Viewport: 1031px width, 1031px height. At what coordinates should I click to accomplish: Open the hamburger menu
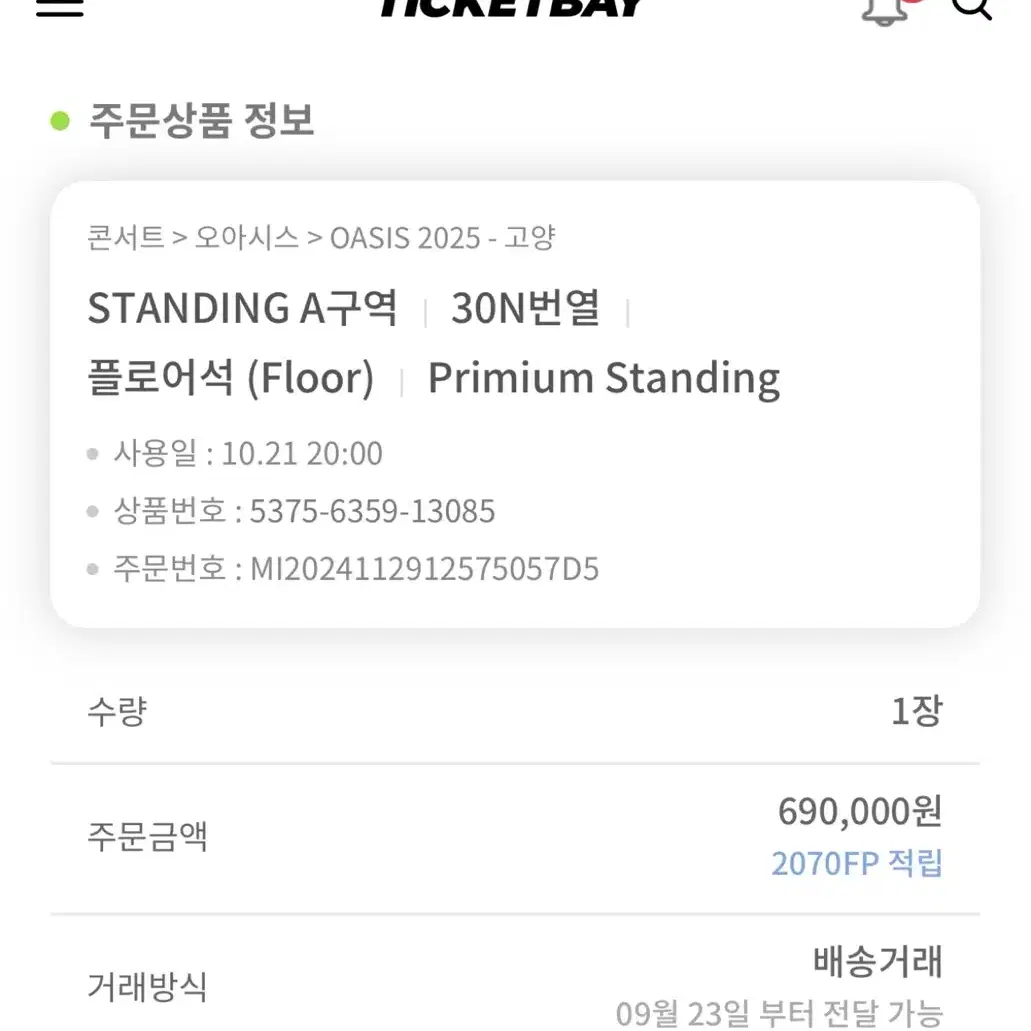point(59,7)
